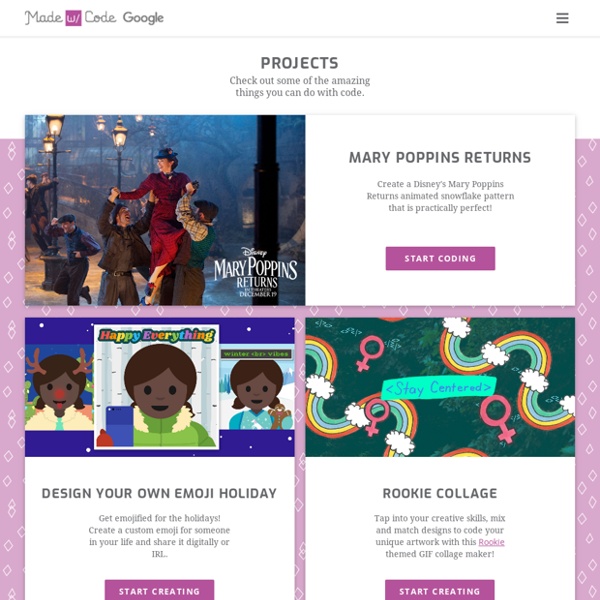Click the winter <br> vibes label
600x600 pixels.
pos(256,354)
